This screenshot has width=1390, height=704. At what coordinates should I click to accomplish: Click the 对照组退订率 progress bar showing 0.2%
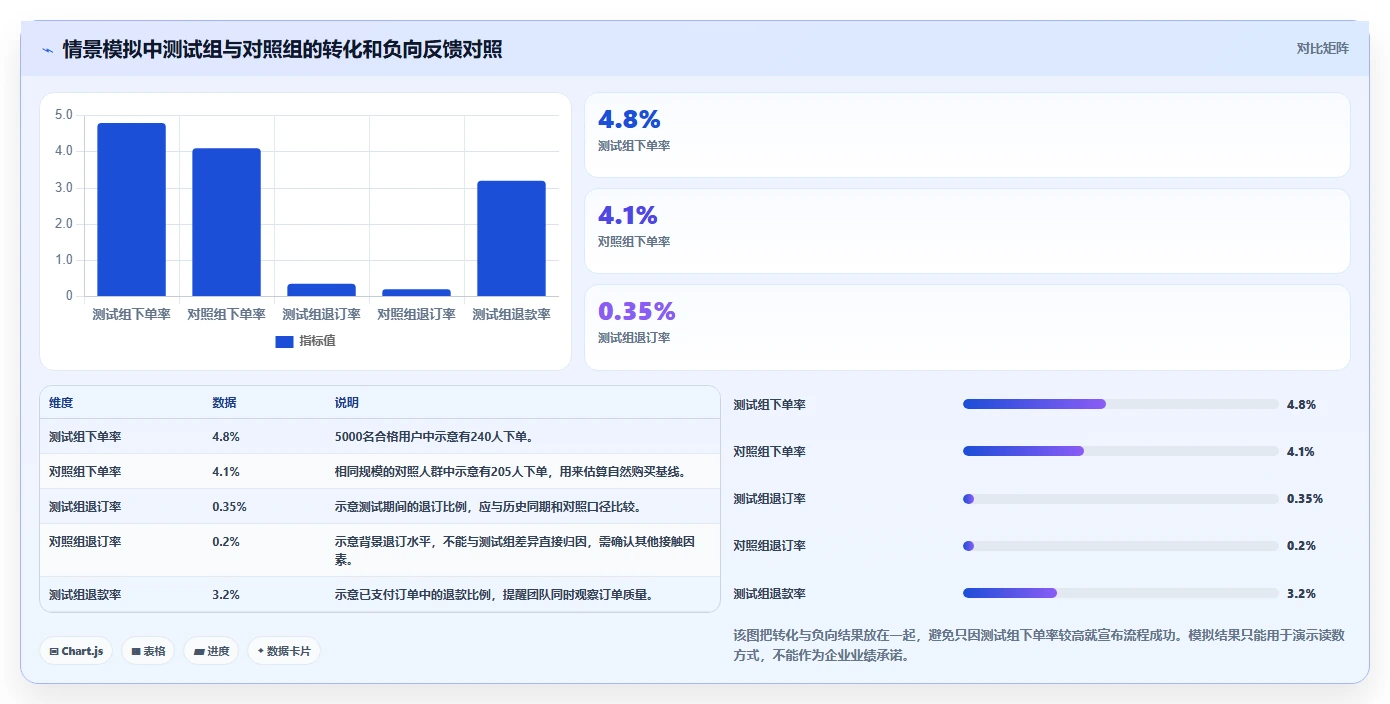[x=1120, y=545]
